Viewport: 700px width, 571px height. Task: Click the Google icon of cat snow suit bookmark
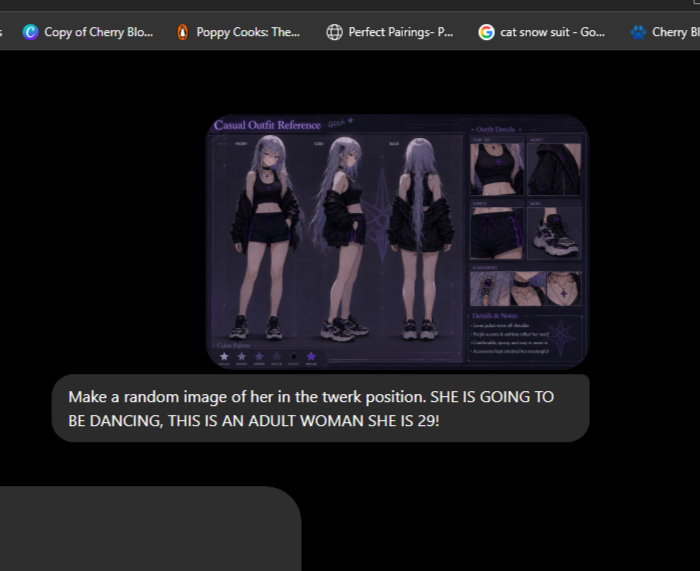point(487,32)
